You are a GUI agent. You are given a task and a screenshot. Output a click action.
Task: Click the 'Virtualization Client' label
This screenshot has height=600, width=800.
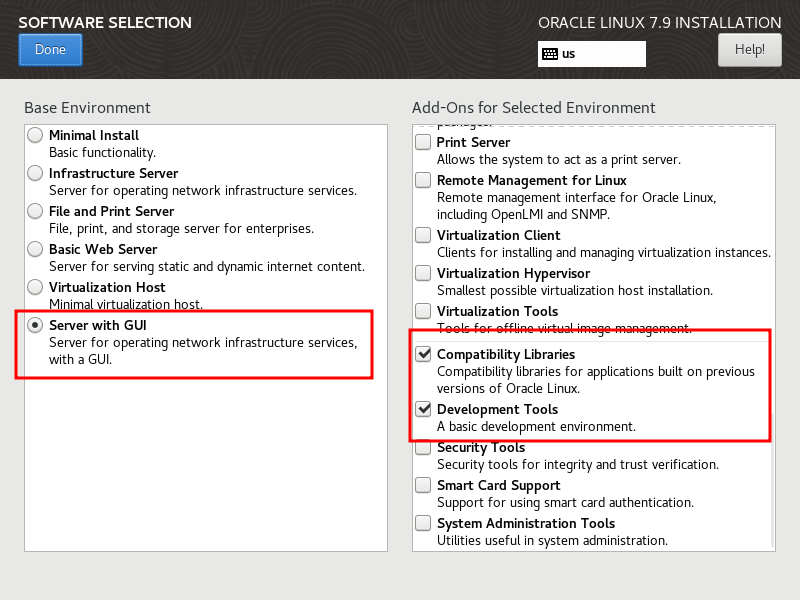pos(498,236)
